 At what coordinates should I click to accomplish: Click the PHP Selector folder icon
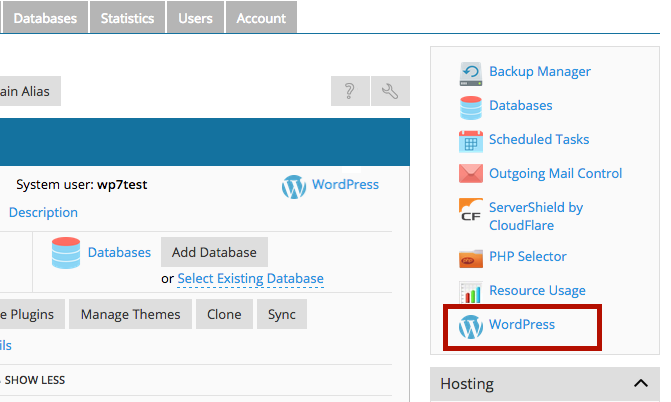tap(471, 259)
